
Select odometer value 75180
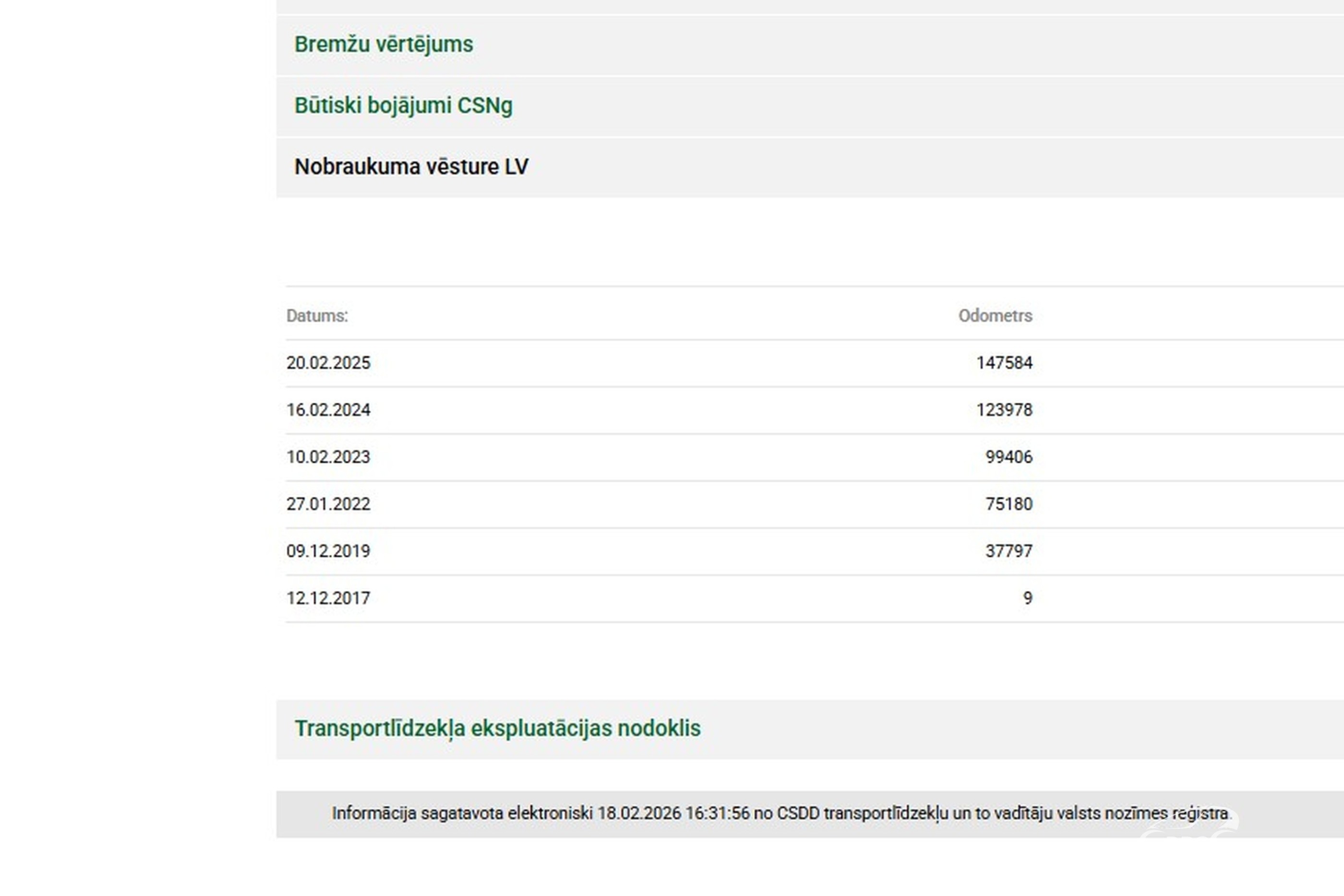tap(1008, 504)
